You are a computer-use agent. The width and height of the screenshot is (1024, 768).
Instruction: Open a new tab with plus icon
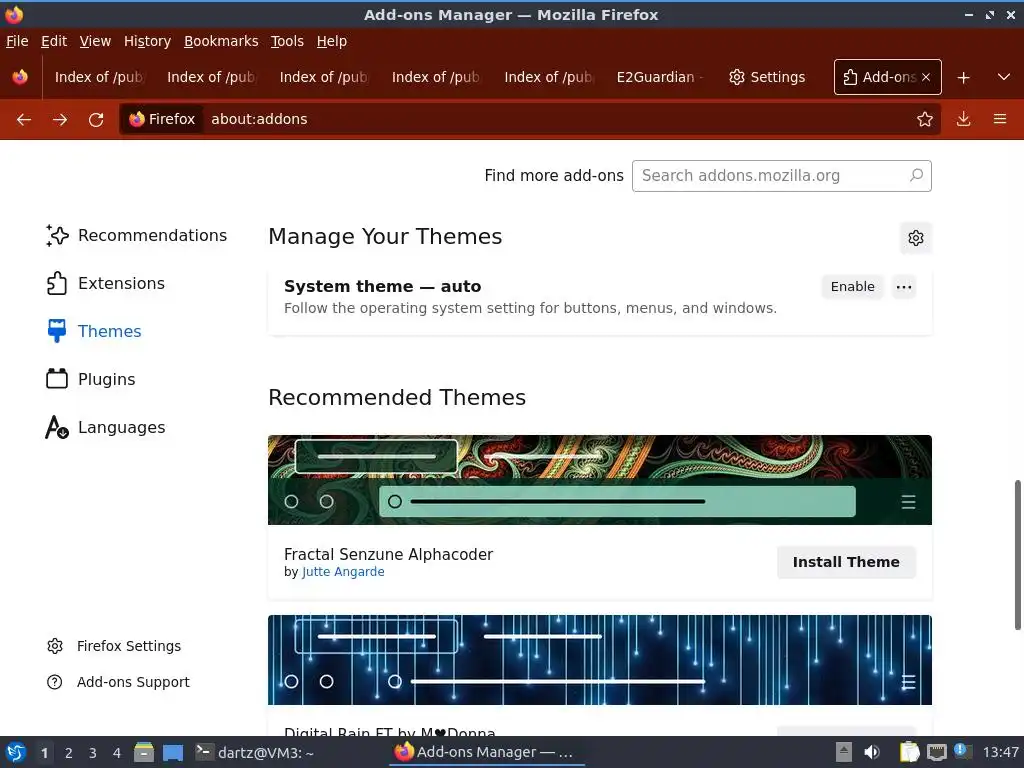(x=963, y=77)
